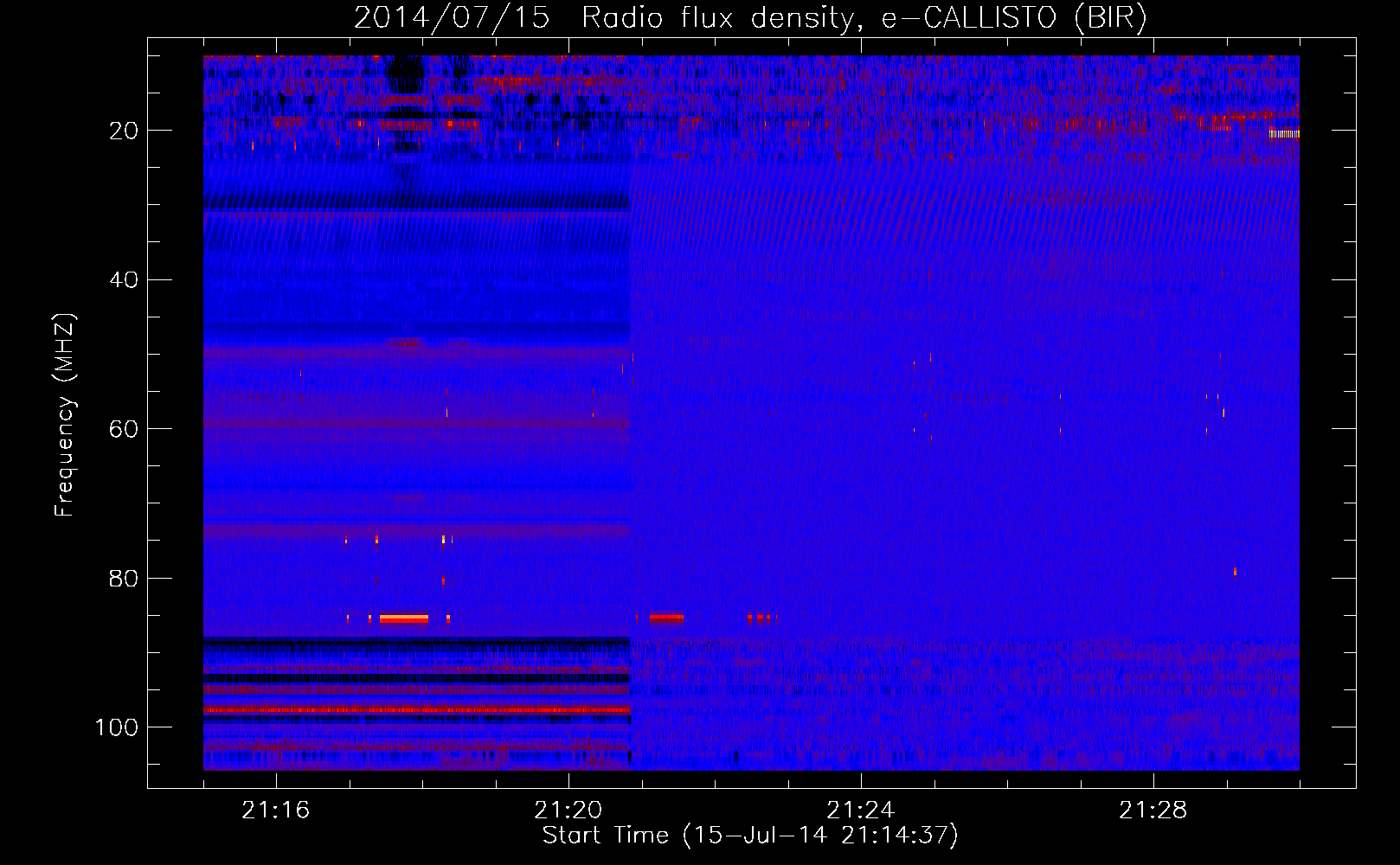Click the '100' frequency tick label

click(117, 727)
